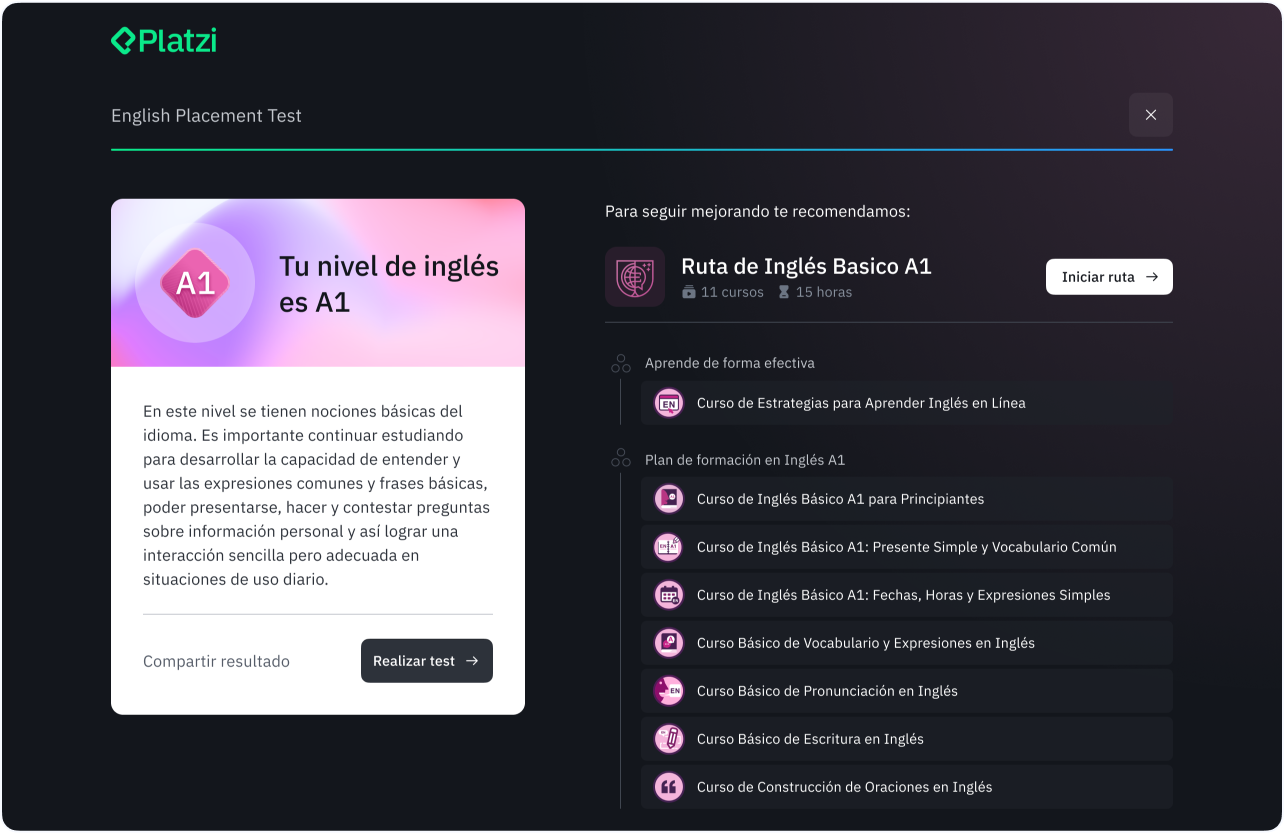Open icon of Inglés Básico A1 para Principiantes
Screen dimensions: 1284x833
(668, 499)
